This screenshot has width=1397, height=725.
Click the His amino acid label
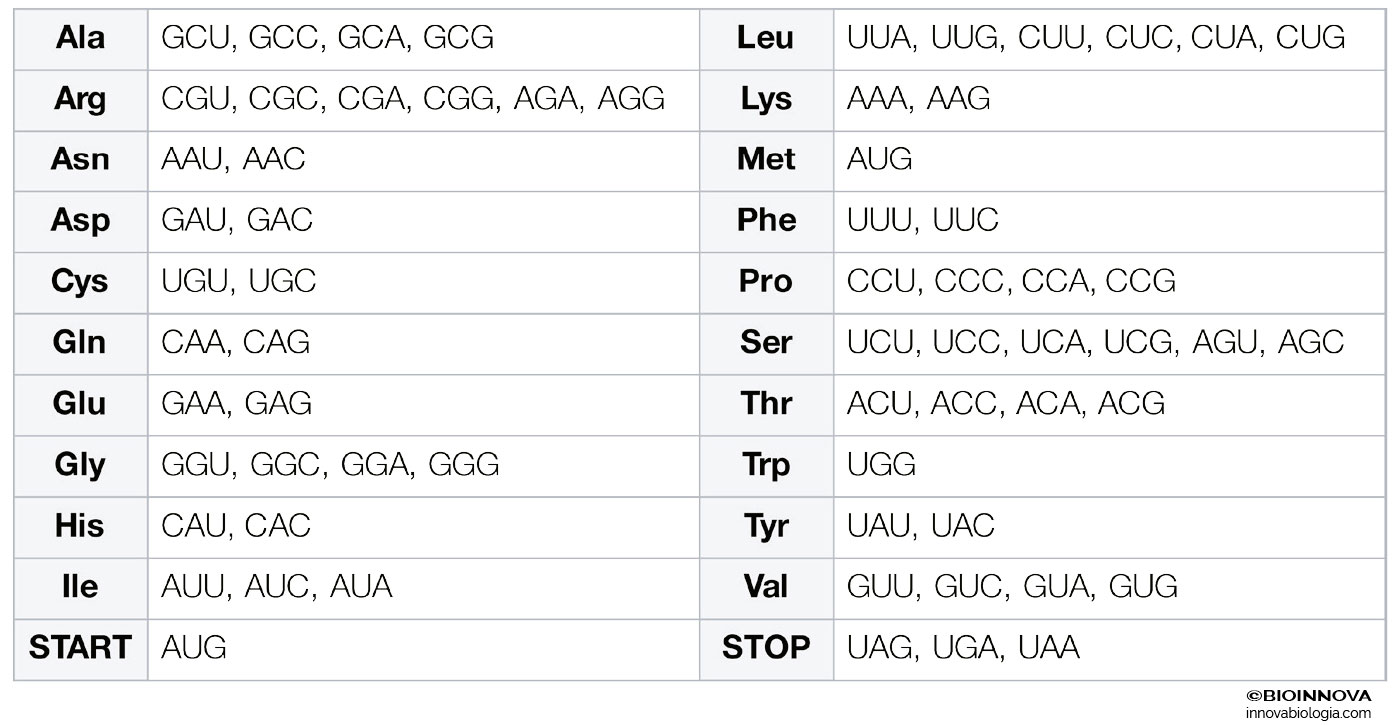pyautogui.click(x=80, y=525)
